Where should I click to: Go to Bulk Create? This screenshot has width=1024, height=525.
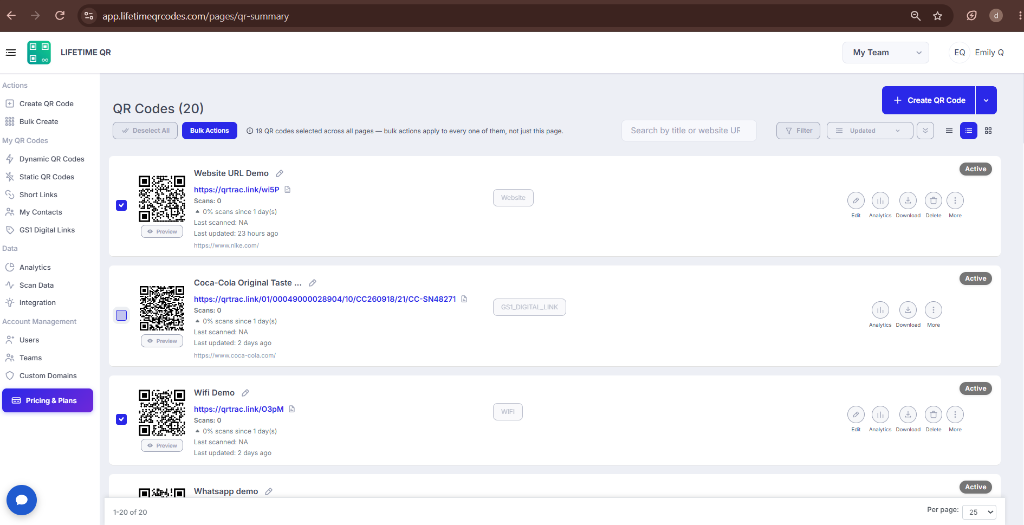[39, 121]
